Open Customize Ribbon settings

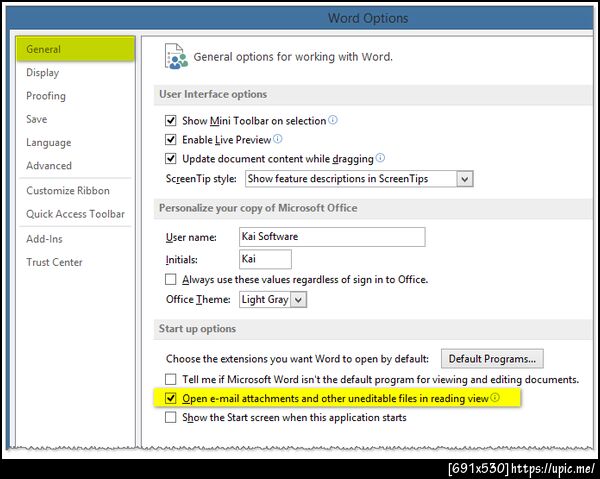68,191
